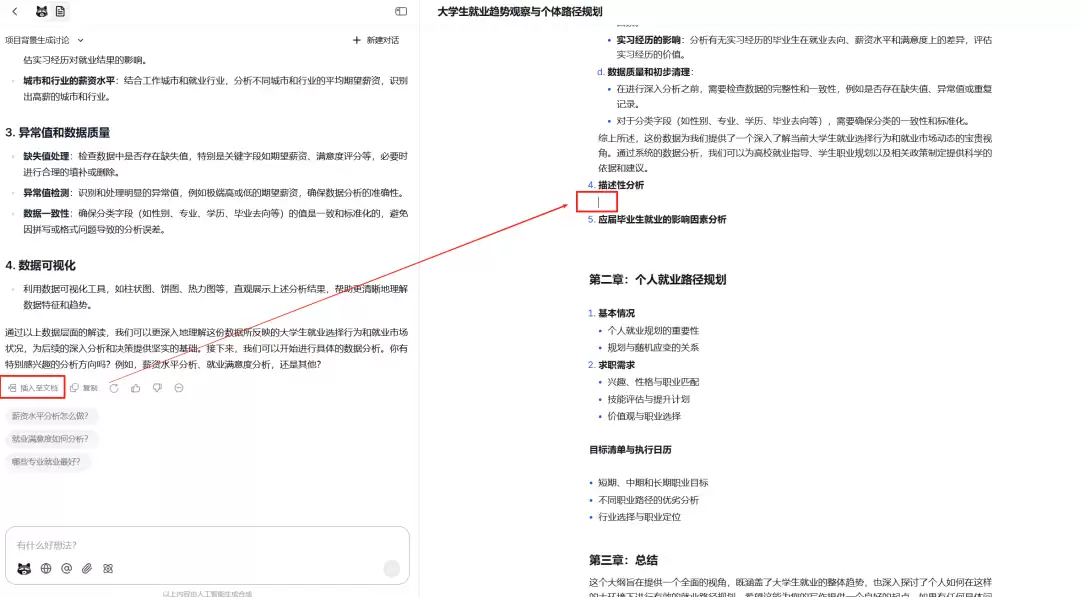Open more options circle icon under reply
Image resolution: width=1080 pixels, height=597 pixels.
coord(179,388)
